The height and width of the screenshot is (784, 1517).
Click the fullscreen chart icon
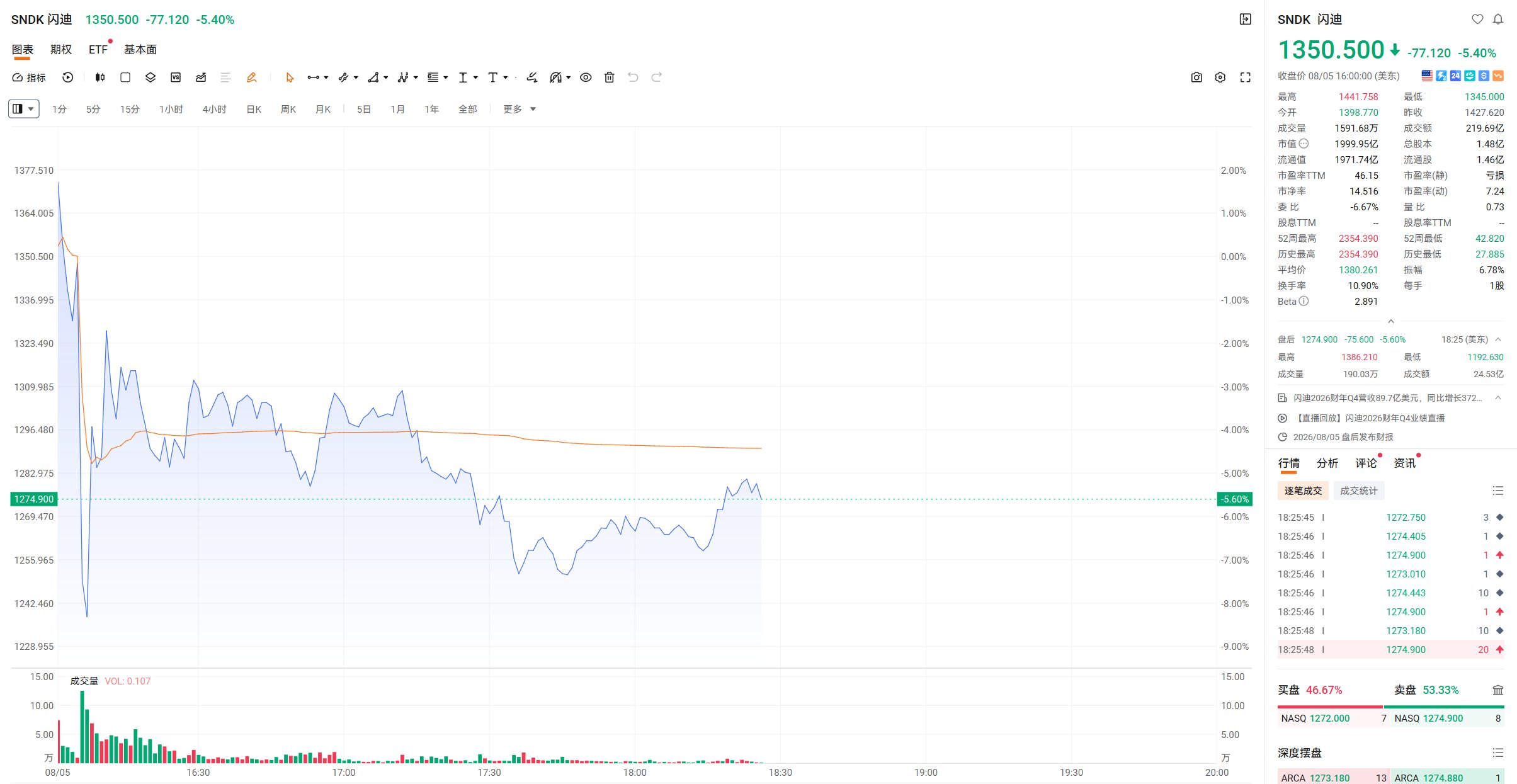[x=1245, y=77]
